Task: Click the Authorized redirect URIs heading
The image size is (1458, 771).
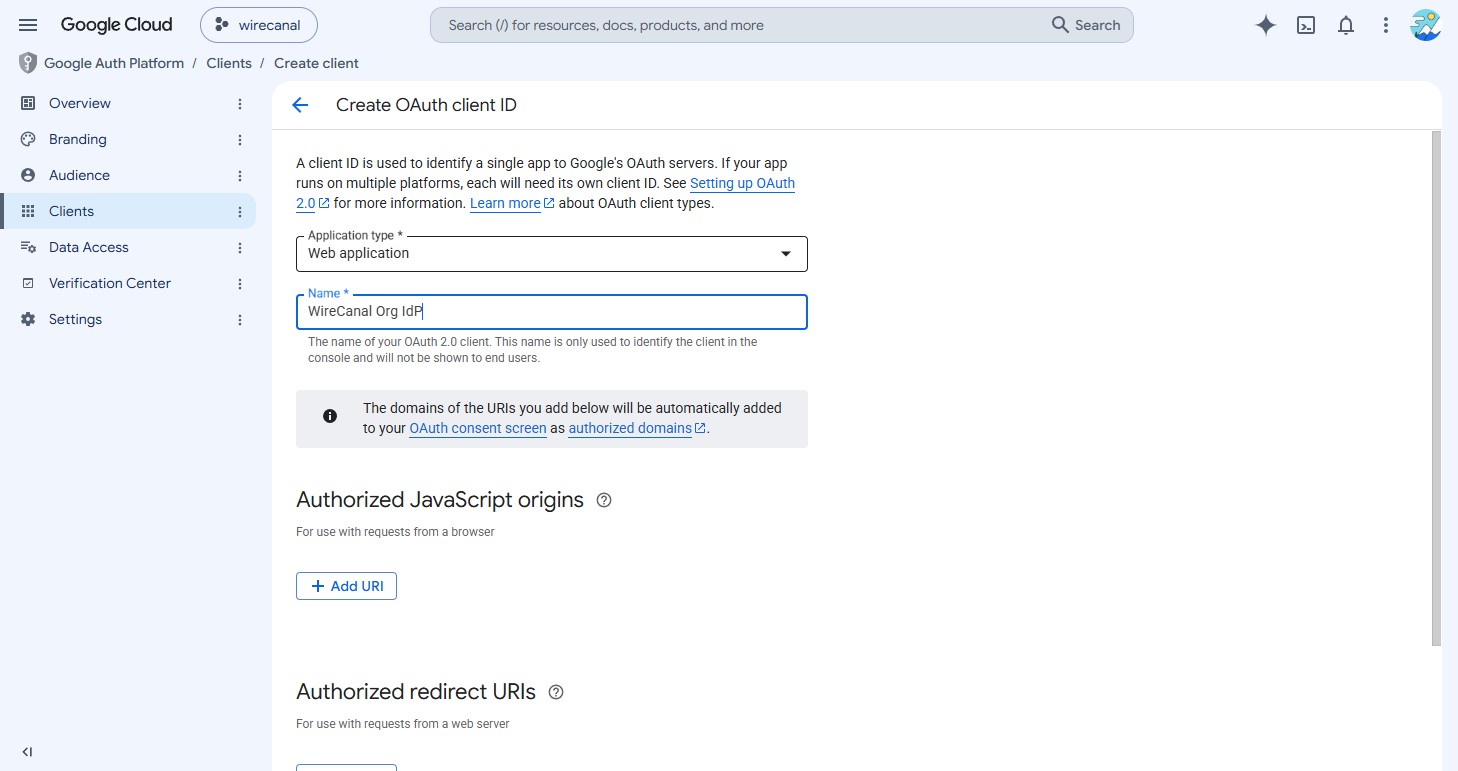Action: [x=416, y=692]
